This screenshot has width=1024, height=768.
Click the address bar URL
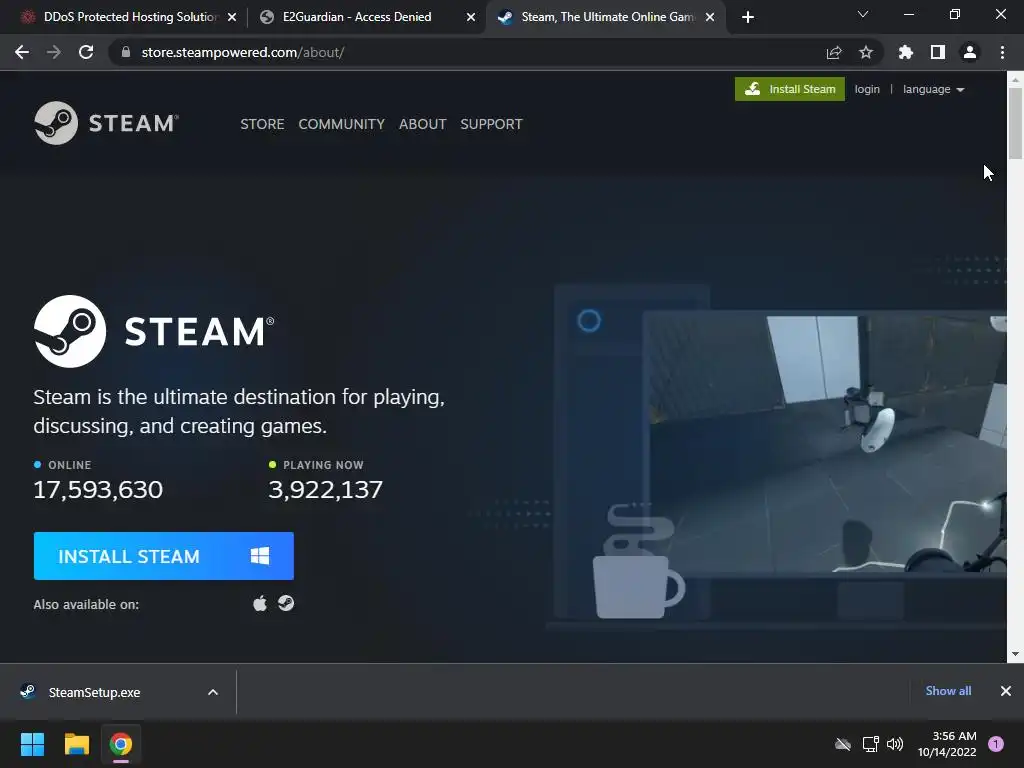242,52
